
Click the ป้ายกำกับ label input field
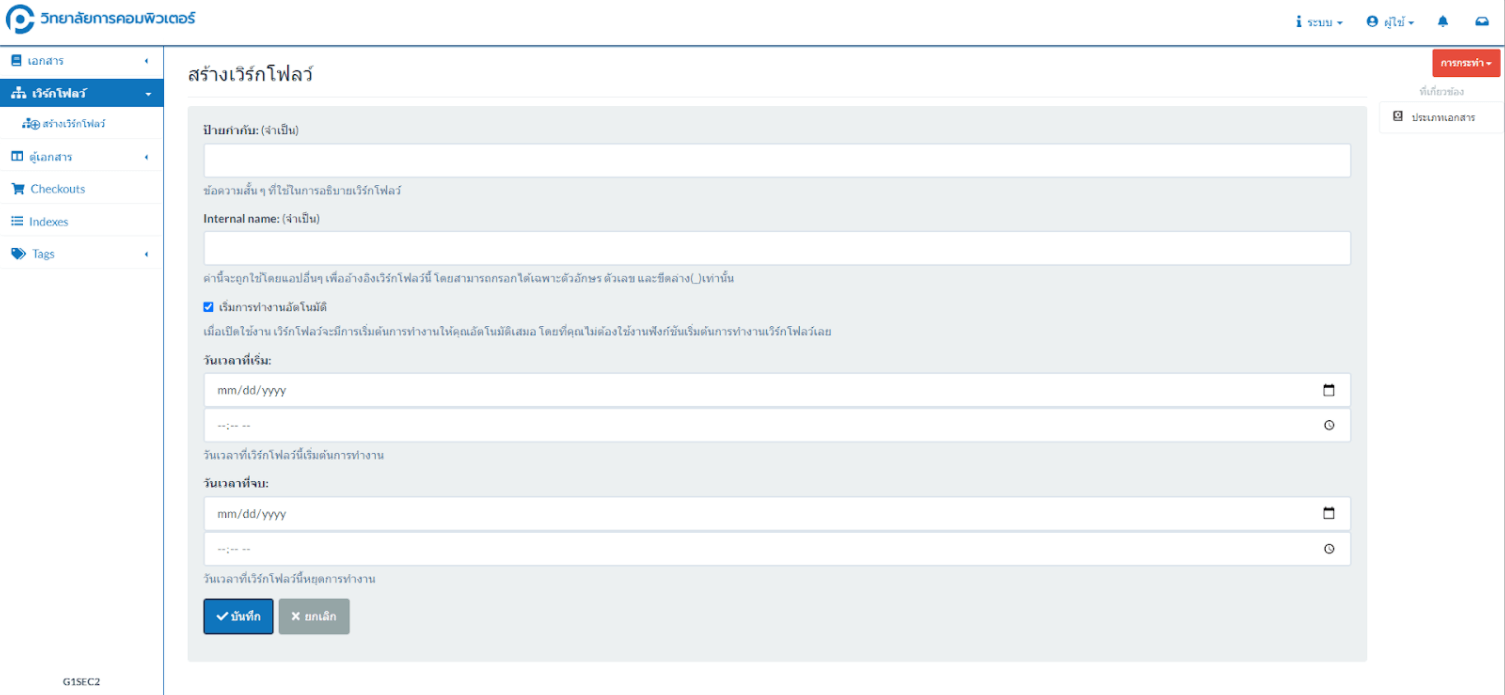click(776, 160)
